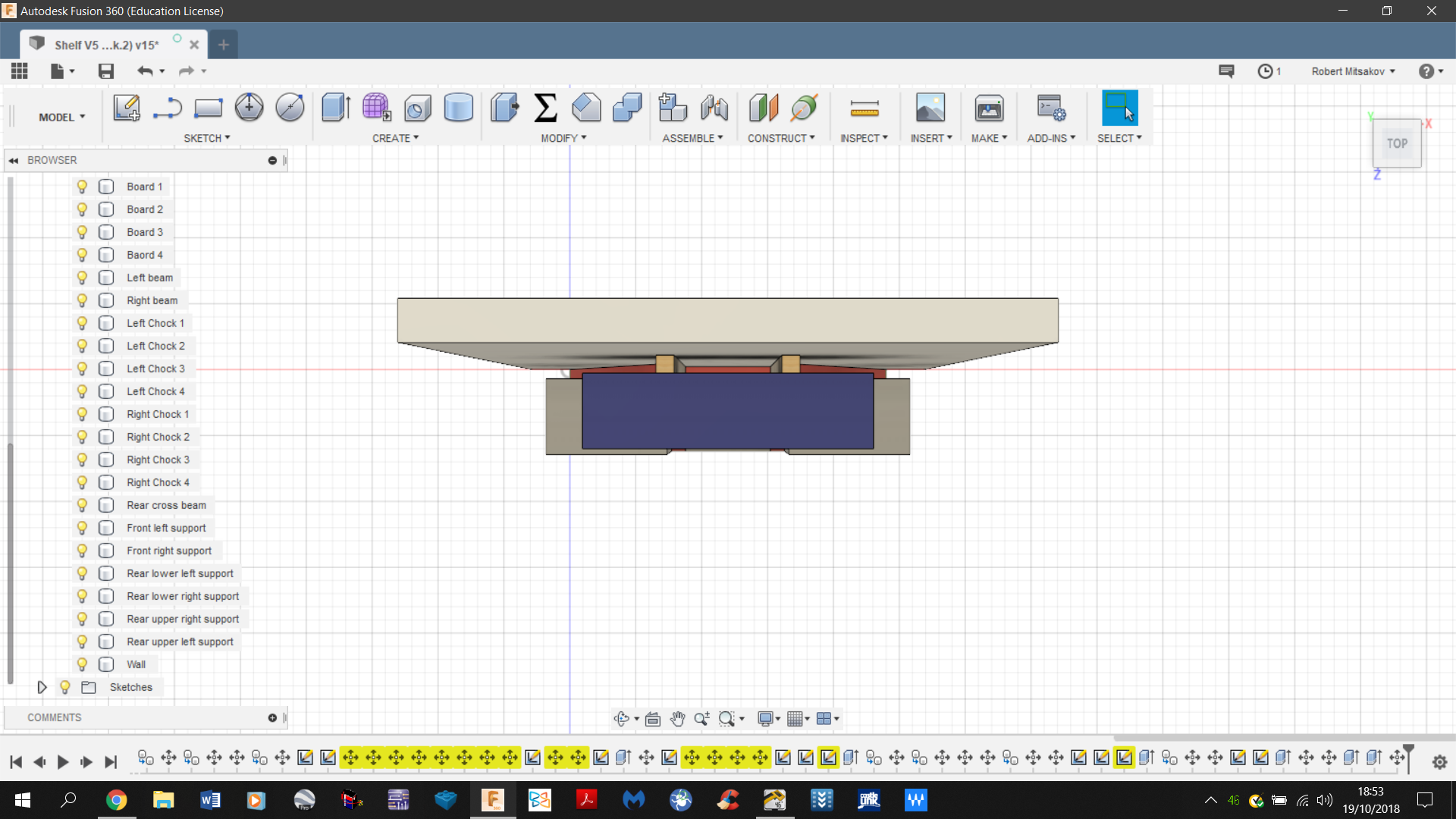Select the Measure tool

click(864, 108)
